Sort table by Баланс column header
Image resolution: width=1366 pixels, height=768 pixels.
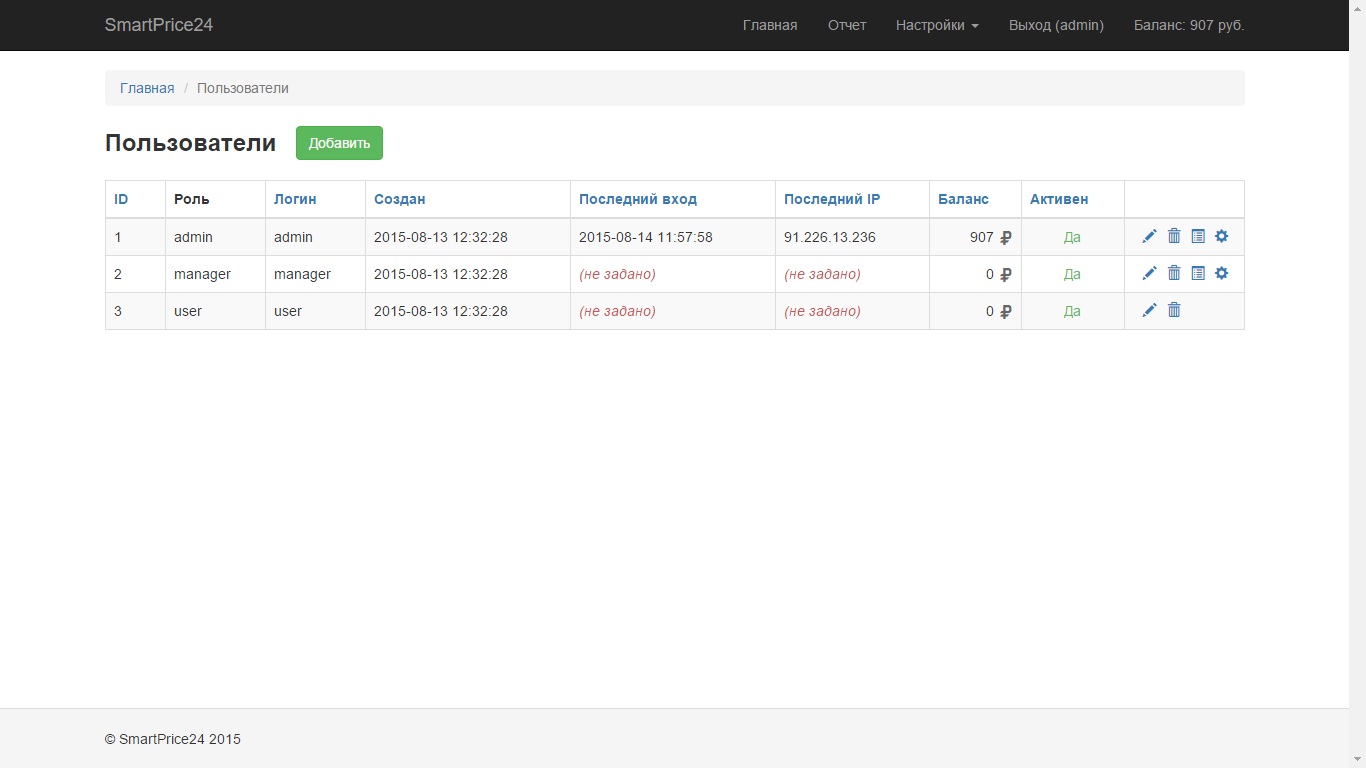[x=963, y=199]
